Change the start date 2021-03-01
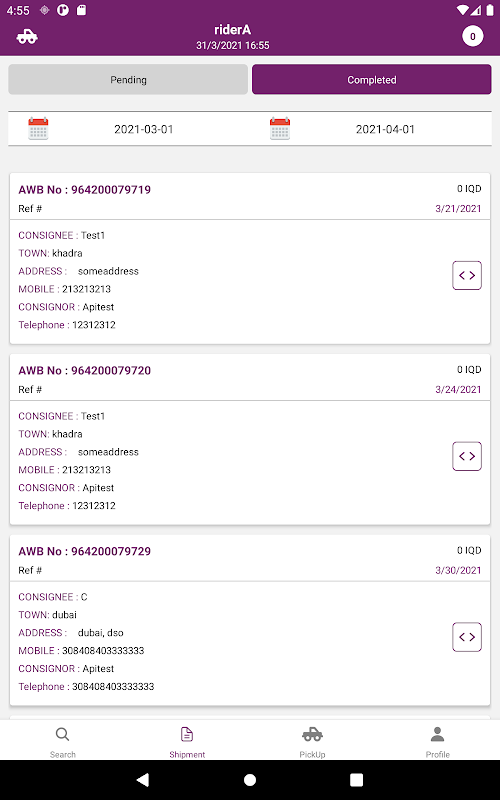The image size is (500, 800). (144, 129)
